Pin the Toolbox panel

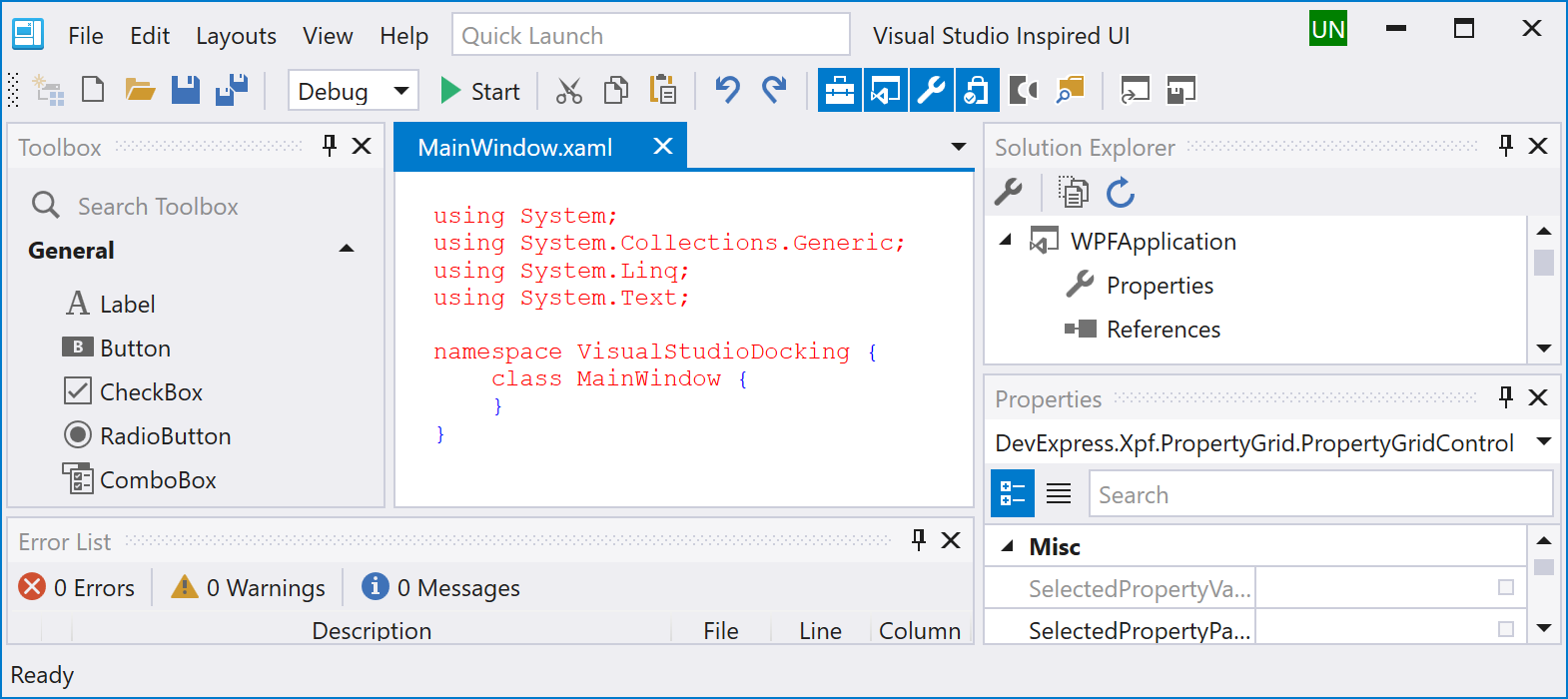coord(330,147)
